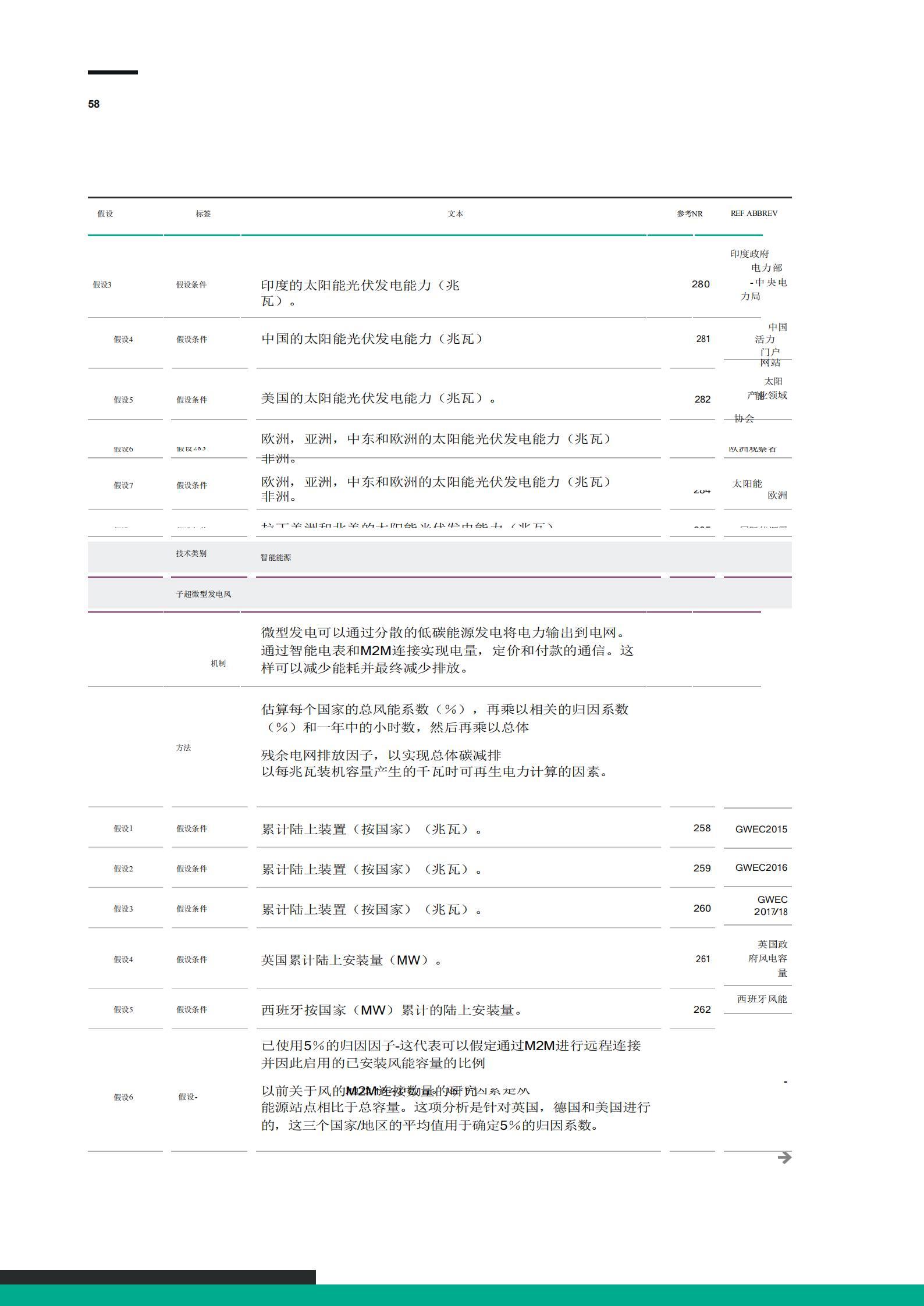
Task: Click reference number 280
Action: point(701,284)
